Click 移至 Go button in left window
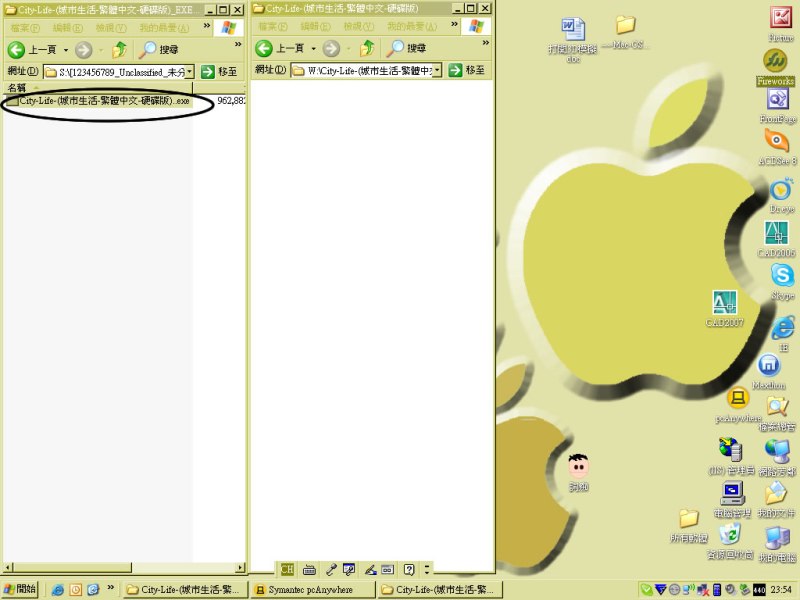This screenshot has width=800, height=600. pos(219,72)
